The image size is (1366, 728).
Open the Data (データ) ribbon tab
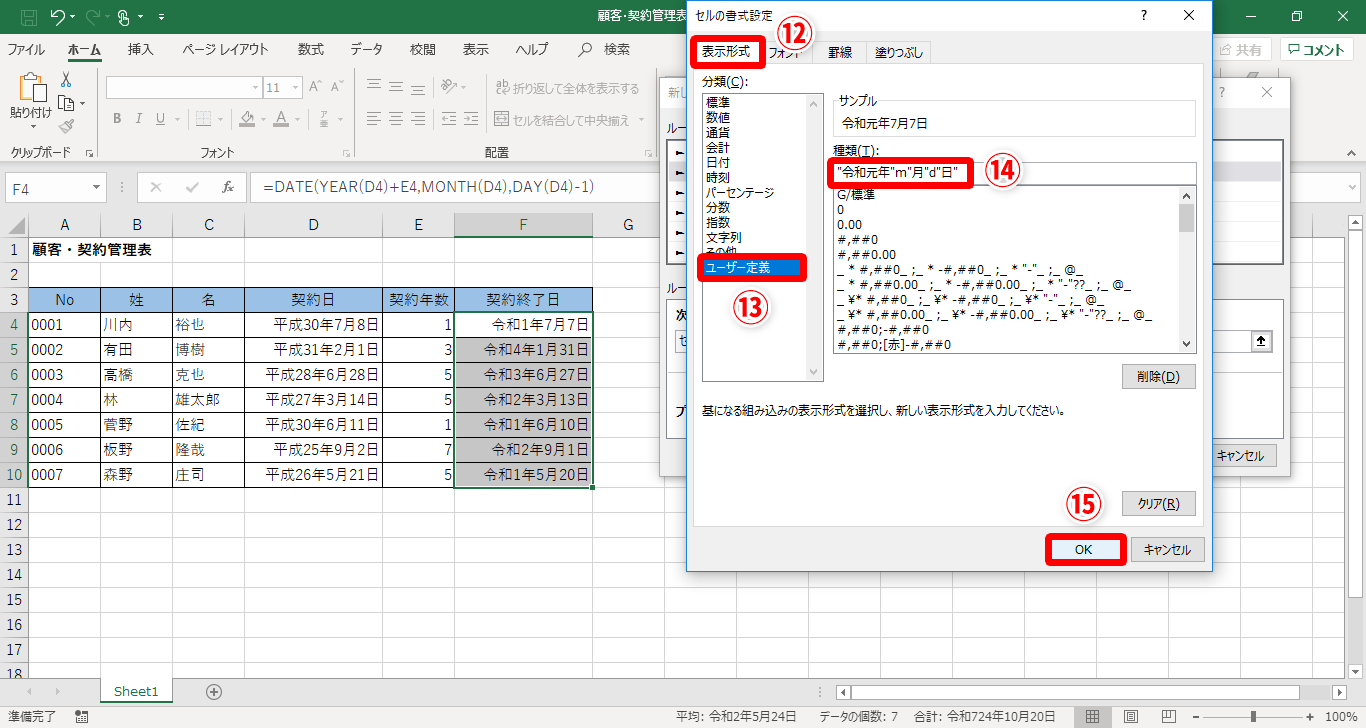[x=367, y=49]
